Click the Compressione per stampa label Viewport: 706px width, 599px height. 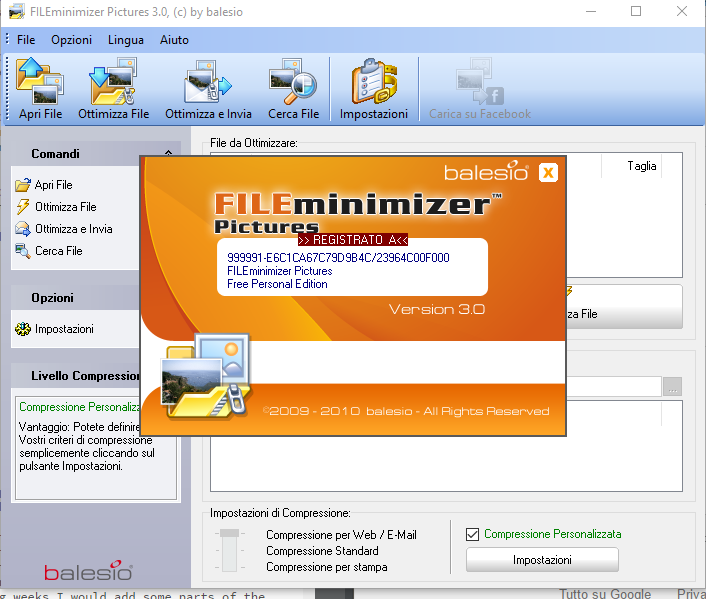[326, 567]
